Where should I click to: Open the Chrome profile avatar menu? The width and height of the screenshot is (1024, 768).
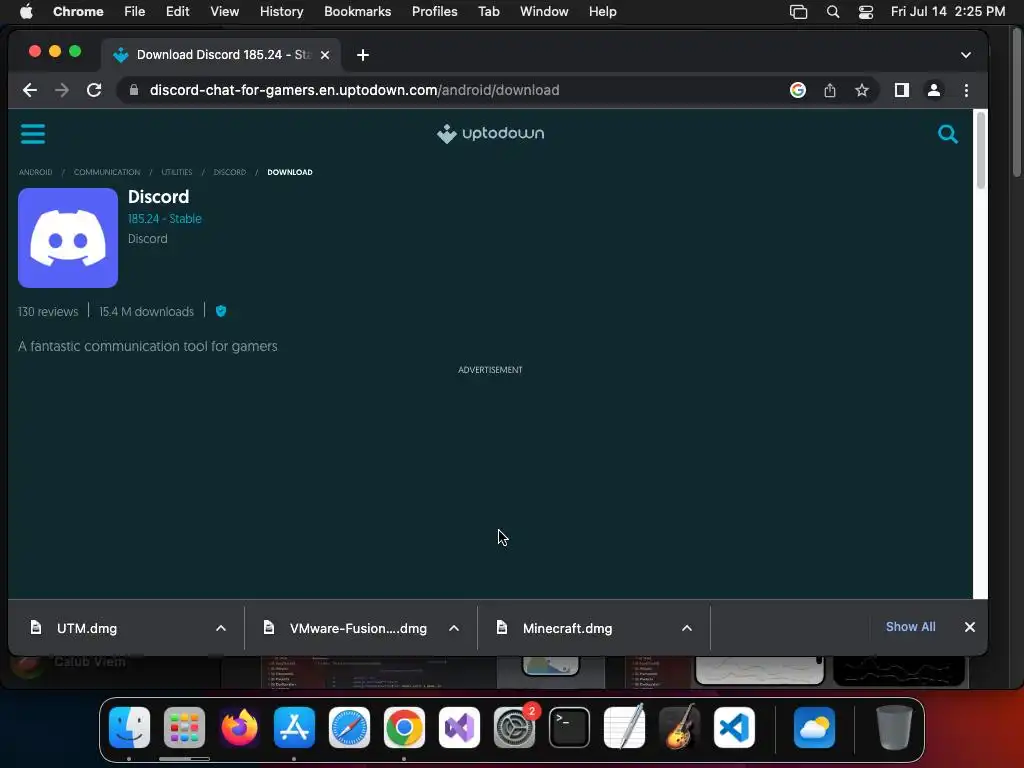[934, 90]
